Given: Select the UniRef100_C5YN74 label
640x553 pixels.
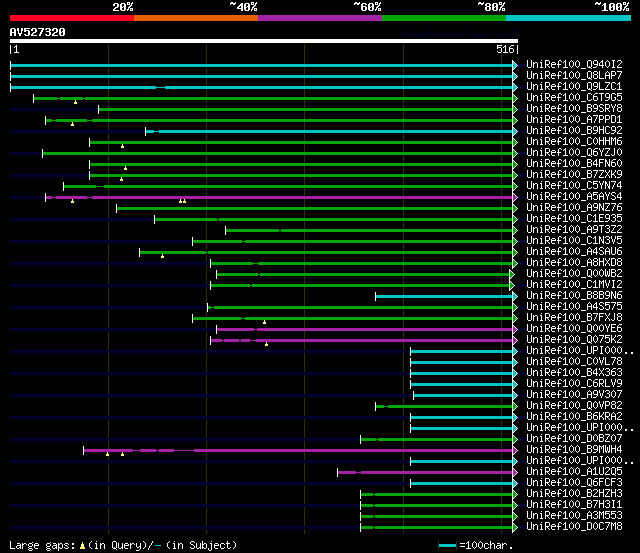Looking at the screenshot, I should pos(574,186).
